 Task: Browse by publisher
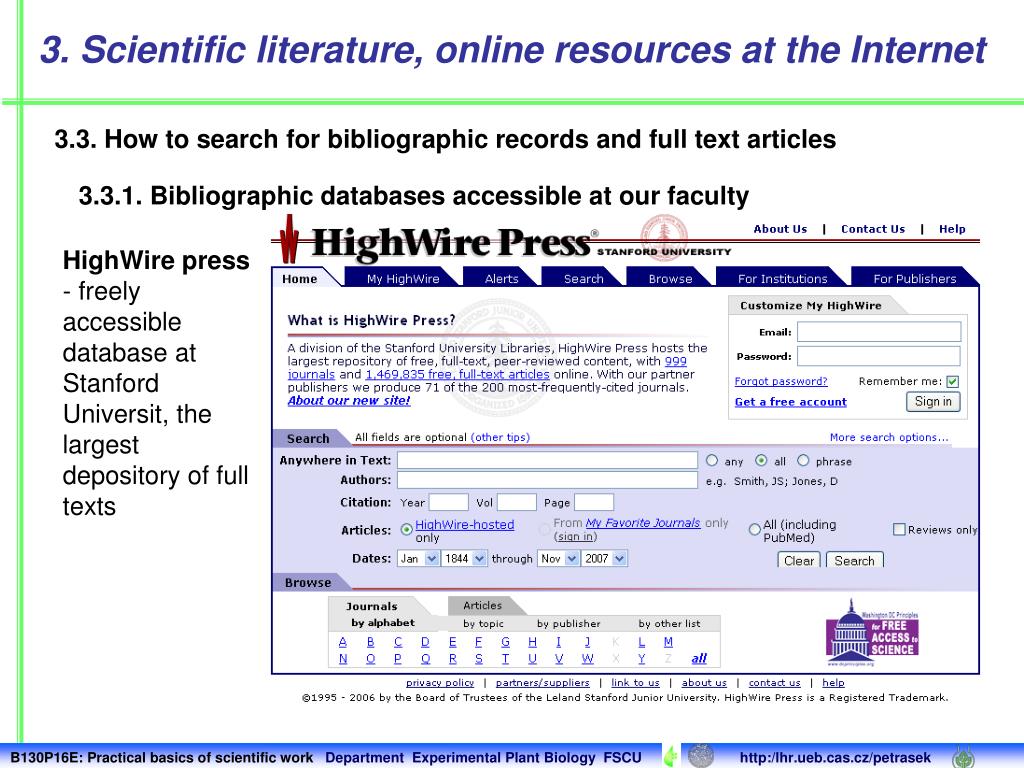click(x=568, y=624)
